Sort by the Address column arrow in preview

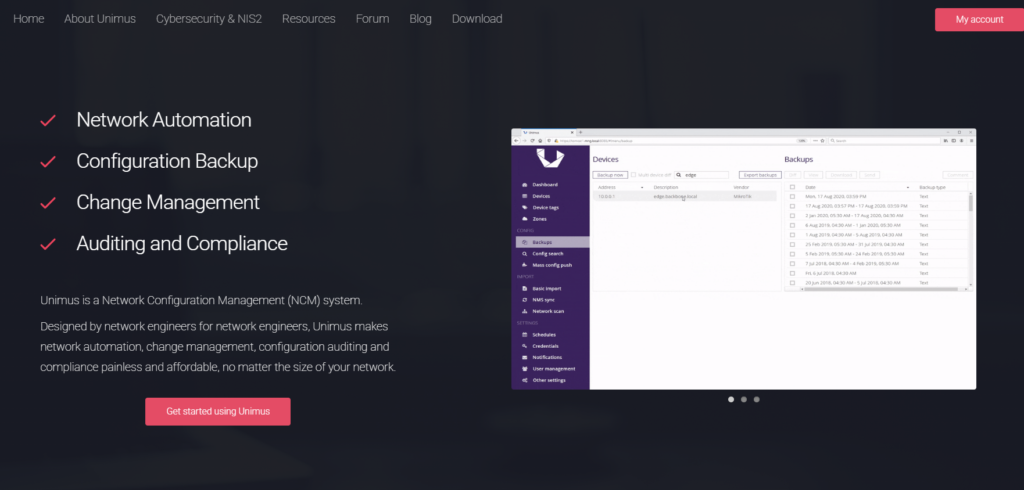642,188
